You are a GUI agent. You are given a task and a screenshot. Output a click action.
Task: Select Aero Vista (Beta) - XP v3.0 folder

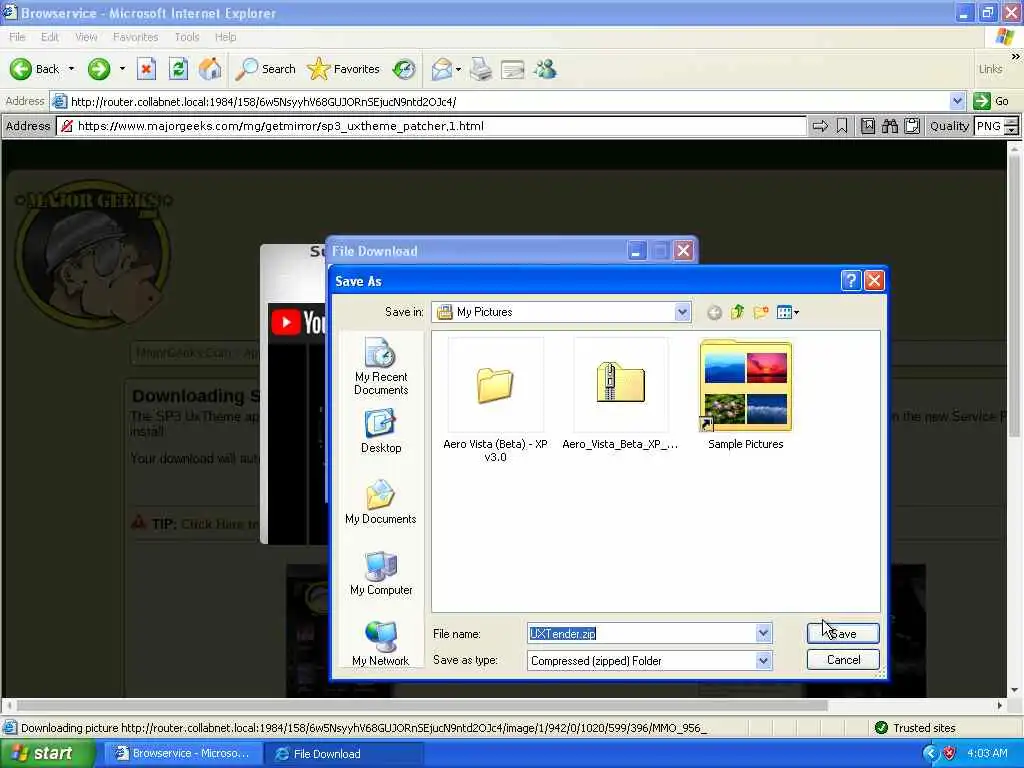click(x=495, y=400)
